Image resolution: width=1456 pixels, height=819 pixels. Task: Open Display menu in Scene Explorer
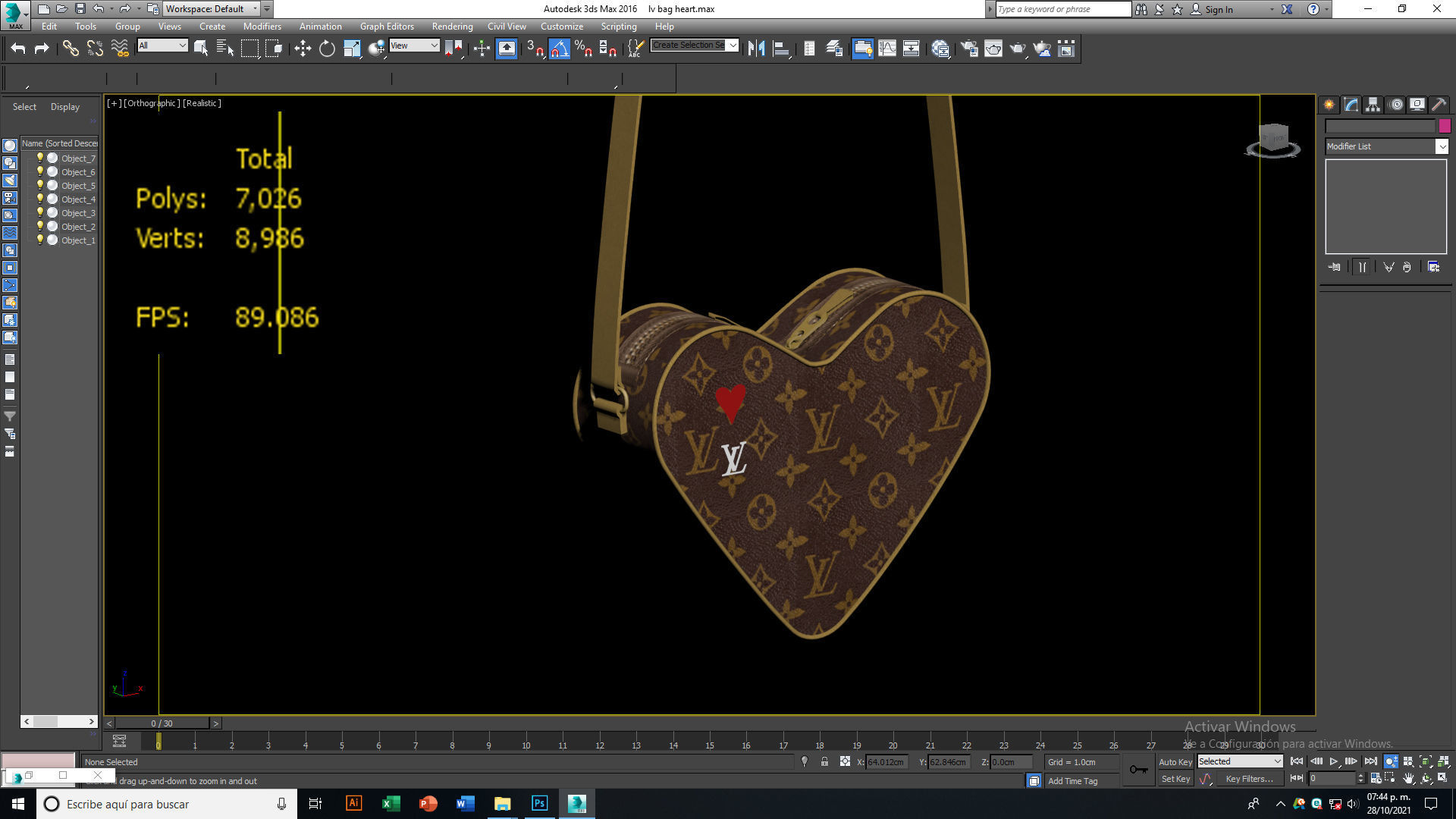tap(65, 107)
